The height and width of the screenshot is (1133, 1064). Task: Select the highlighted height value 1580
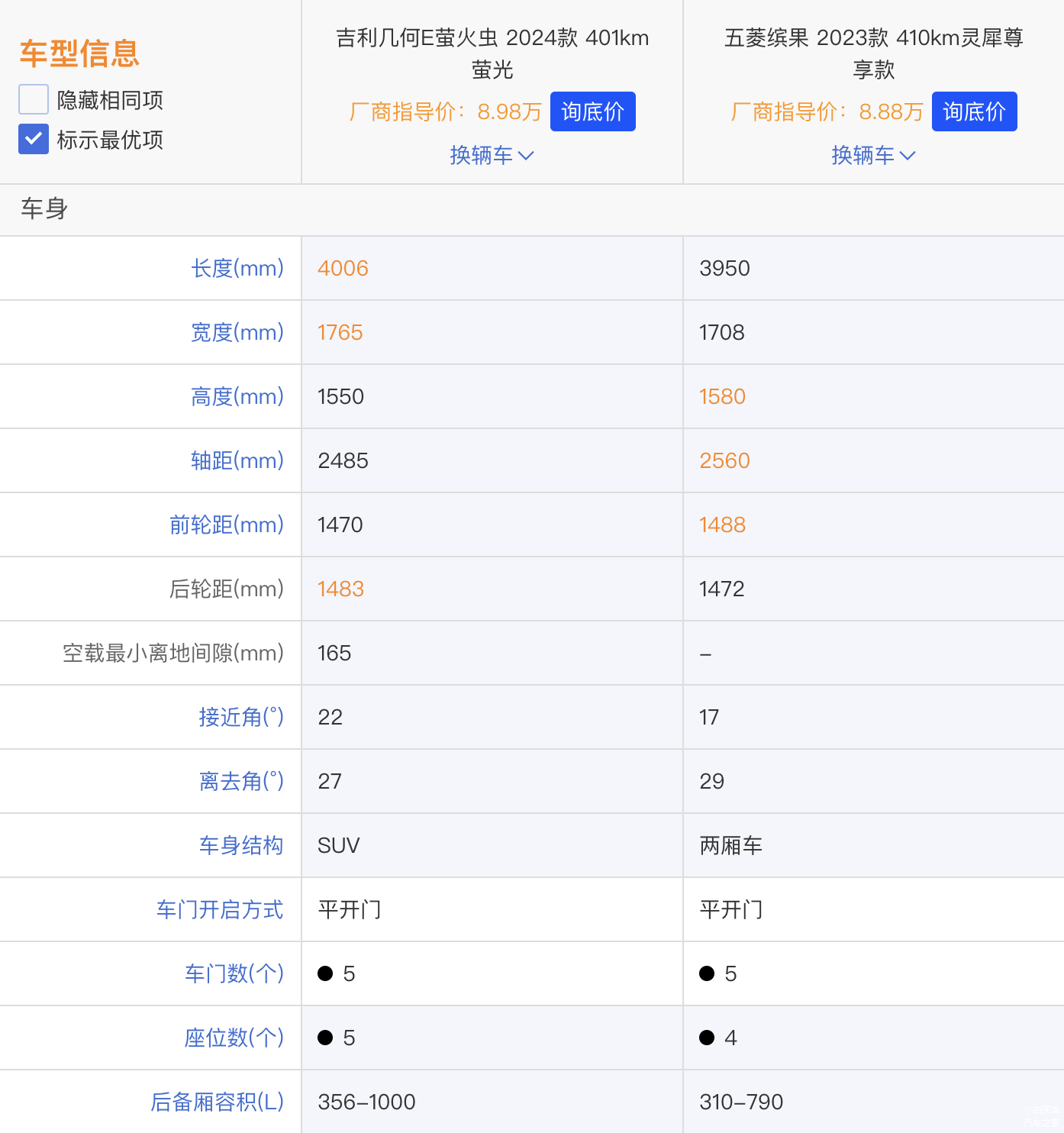[722, 396]
